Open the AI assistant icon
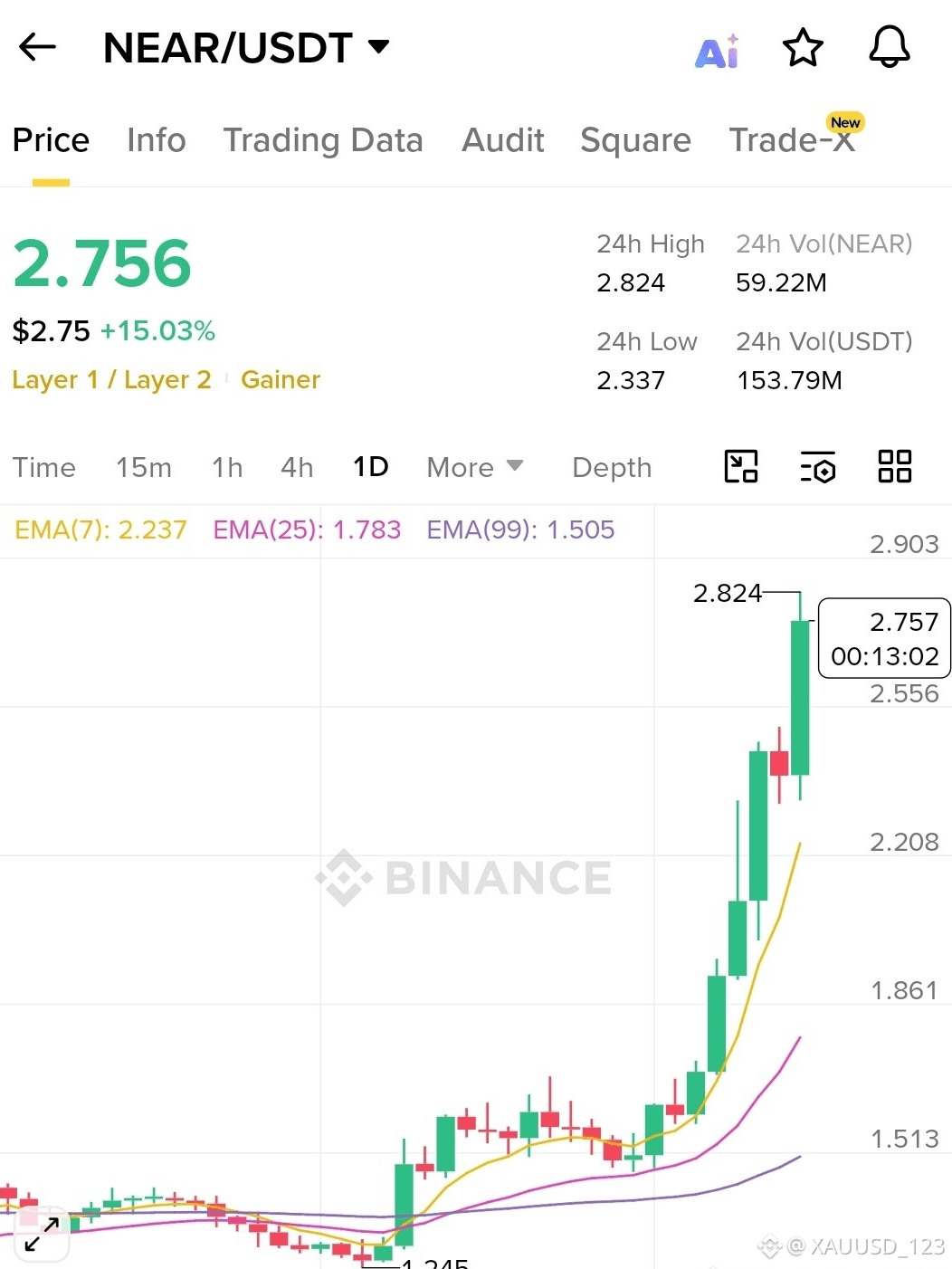Screen dimensions: 952x1269 pyautogui.click(x=717, y=51)
